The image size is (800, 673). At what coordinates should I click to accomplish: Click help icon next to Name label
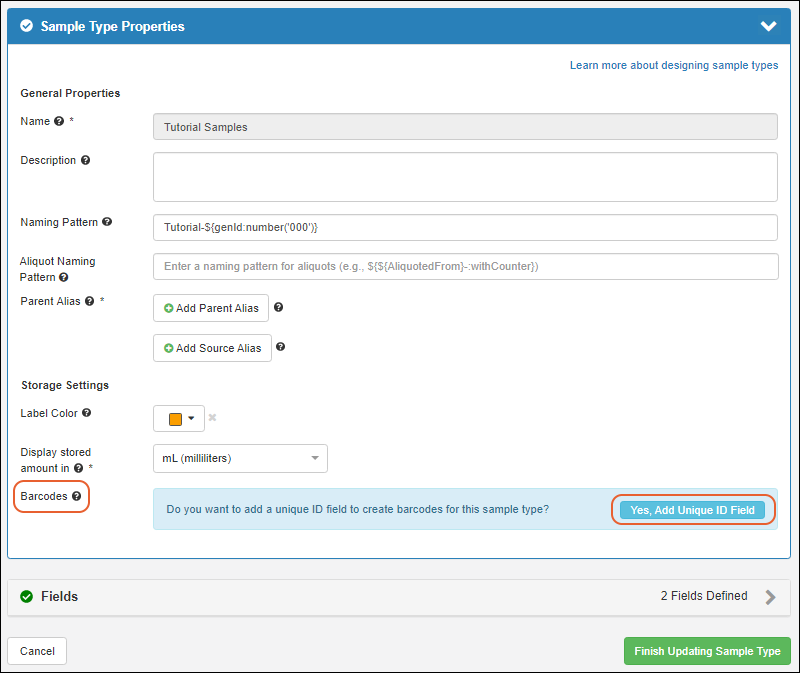(59, 121)
